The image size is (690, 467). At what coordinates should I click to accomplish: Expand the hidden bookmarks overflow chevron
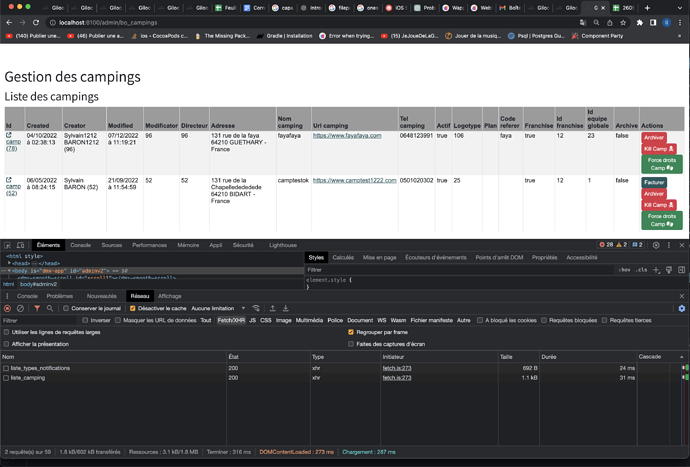pos(680,36)
